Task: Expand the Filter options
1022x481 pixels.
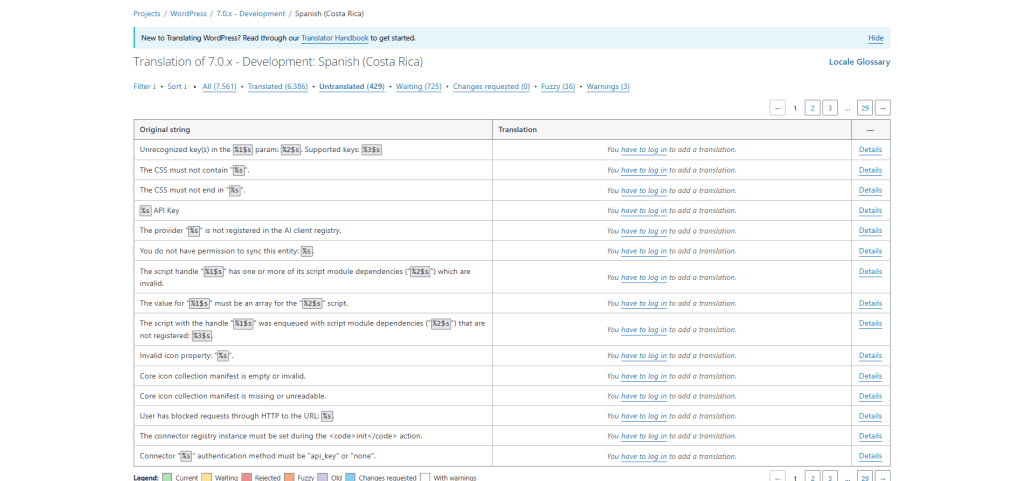Action: click(x=145, y=87)
